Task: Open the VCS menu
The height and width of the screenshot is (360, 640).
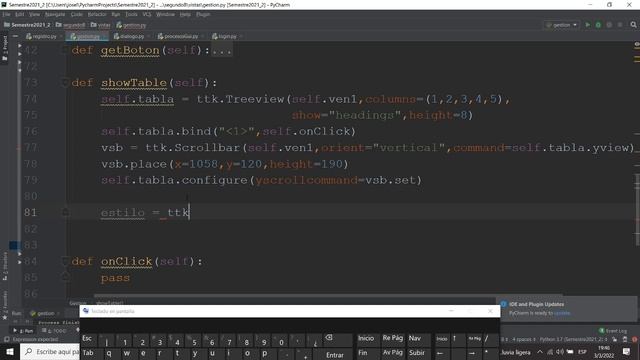Action: click(147, 14)
